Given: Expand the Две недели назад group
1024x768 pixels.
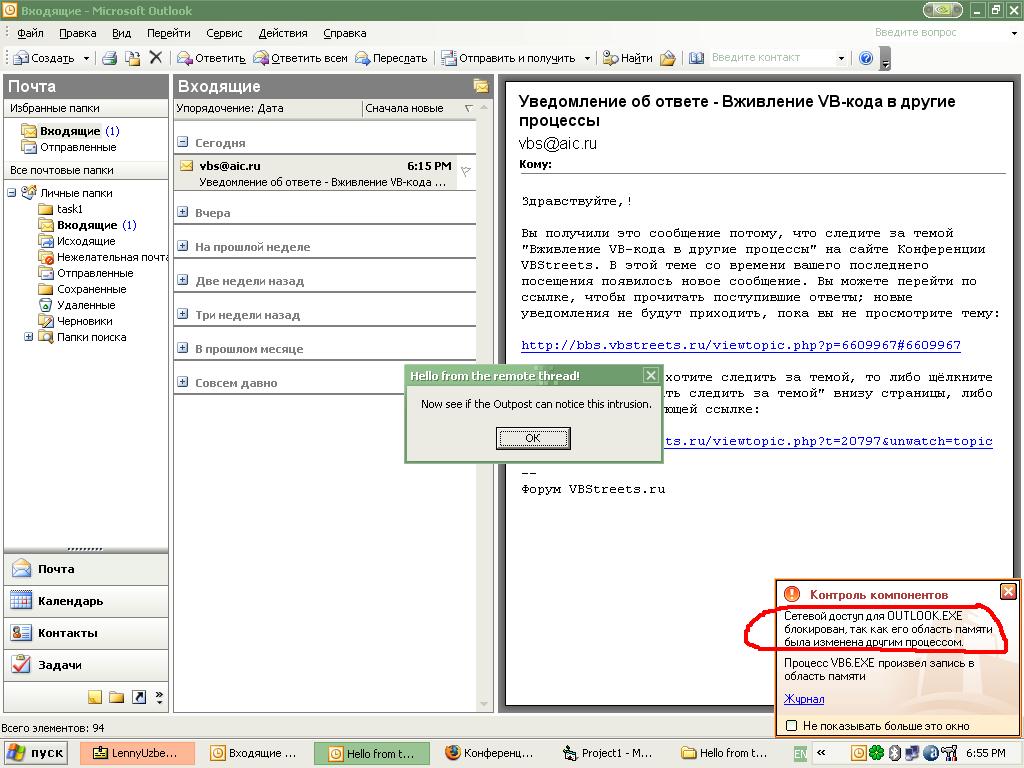Looking at the screenshot, I should click(x=183, y=280).
